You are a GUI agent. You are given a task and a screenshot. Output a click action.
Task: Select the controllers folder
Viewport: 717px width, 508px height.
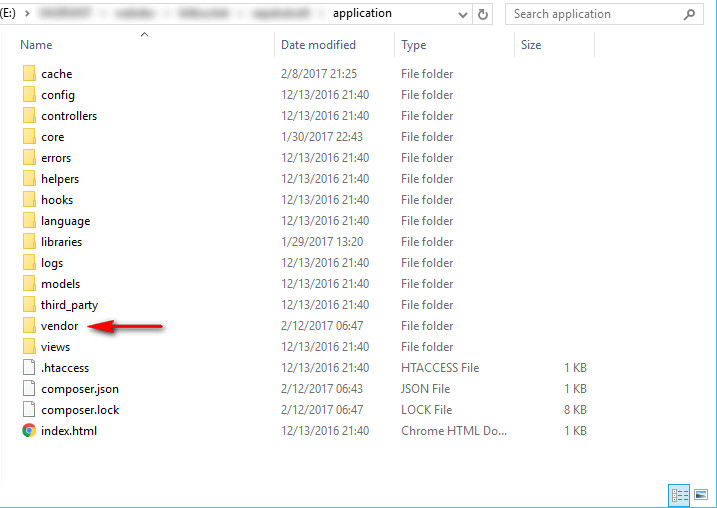(69, 116)
